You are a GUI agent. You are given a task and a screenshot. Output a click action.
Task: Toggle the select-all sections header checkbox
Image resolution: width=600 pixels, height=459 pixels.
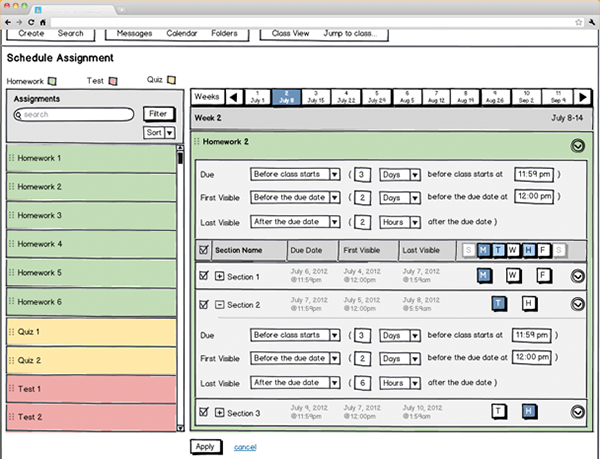point(204,250)
